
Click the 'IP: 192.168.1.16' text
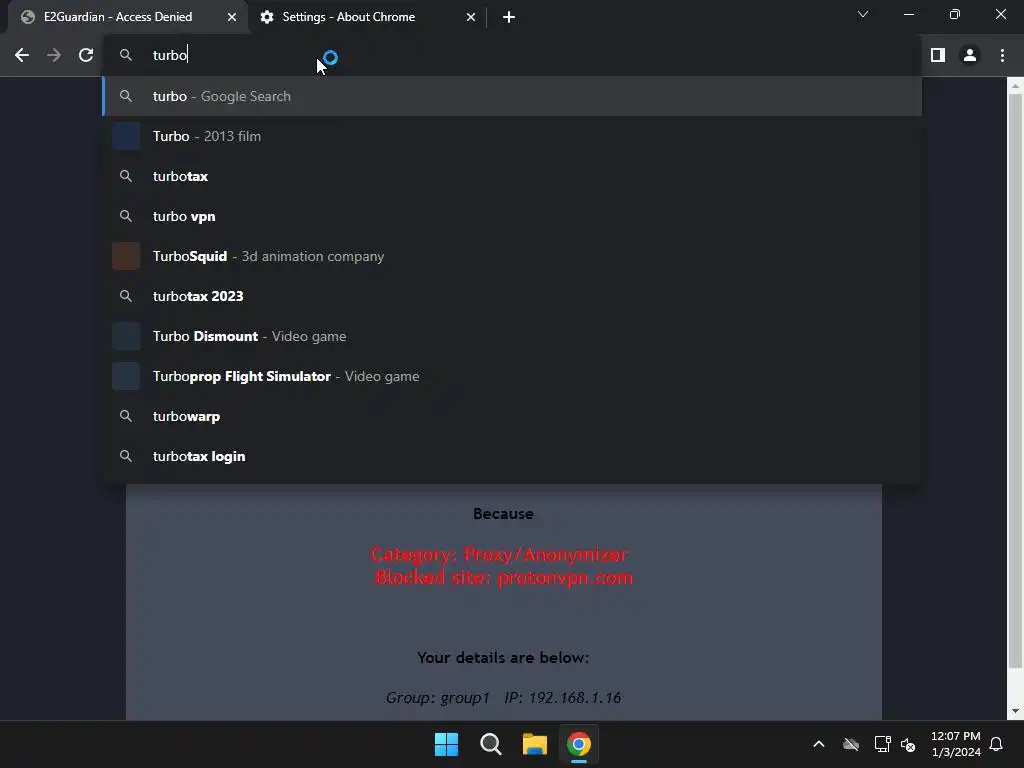563,698
